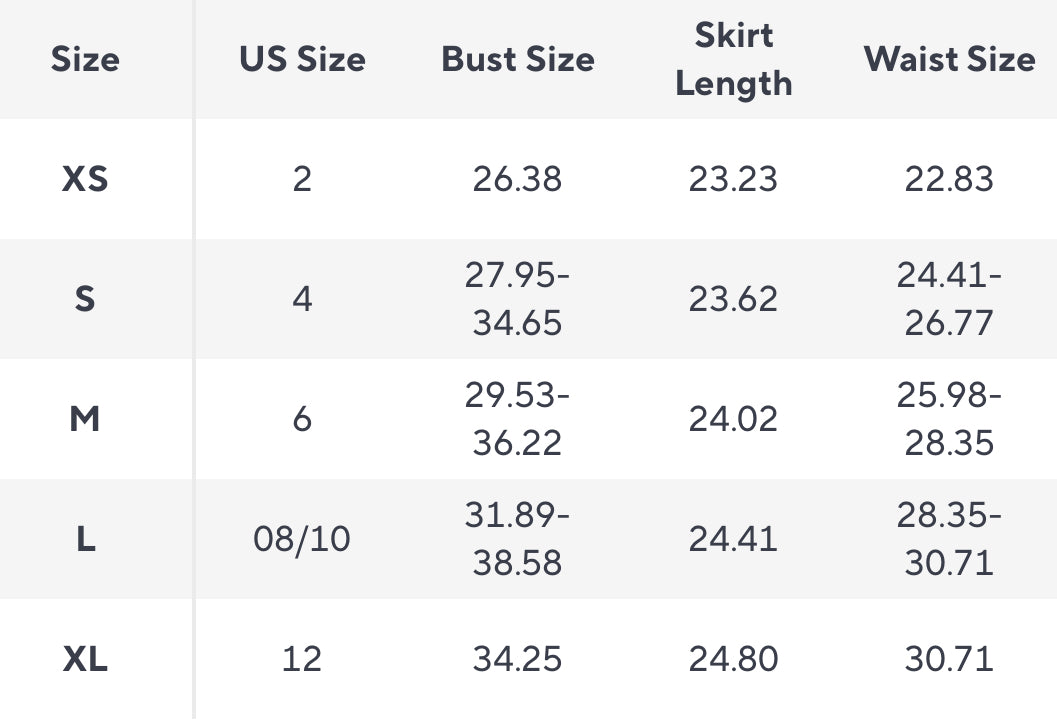The width and height of the screenshot is (1057, 724).
Task: Select skirt length 24.02 cell
Action: [x=734, y=419]
